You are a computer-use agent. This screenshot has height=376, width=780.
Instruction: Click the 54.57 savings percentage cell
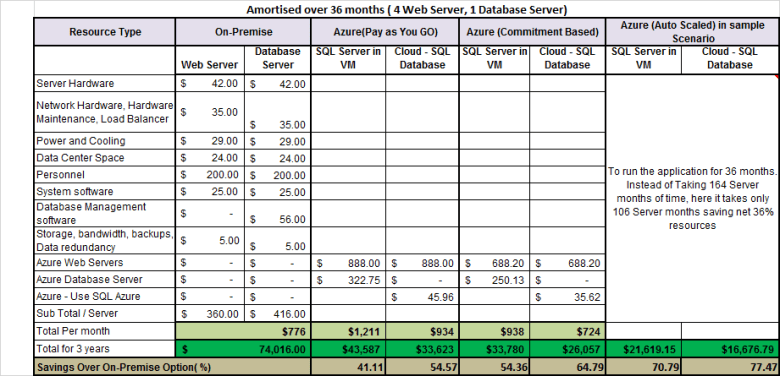[x=422, y=367]
